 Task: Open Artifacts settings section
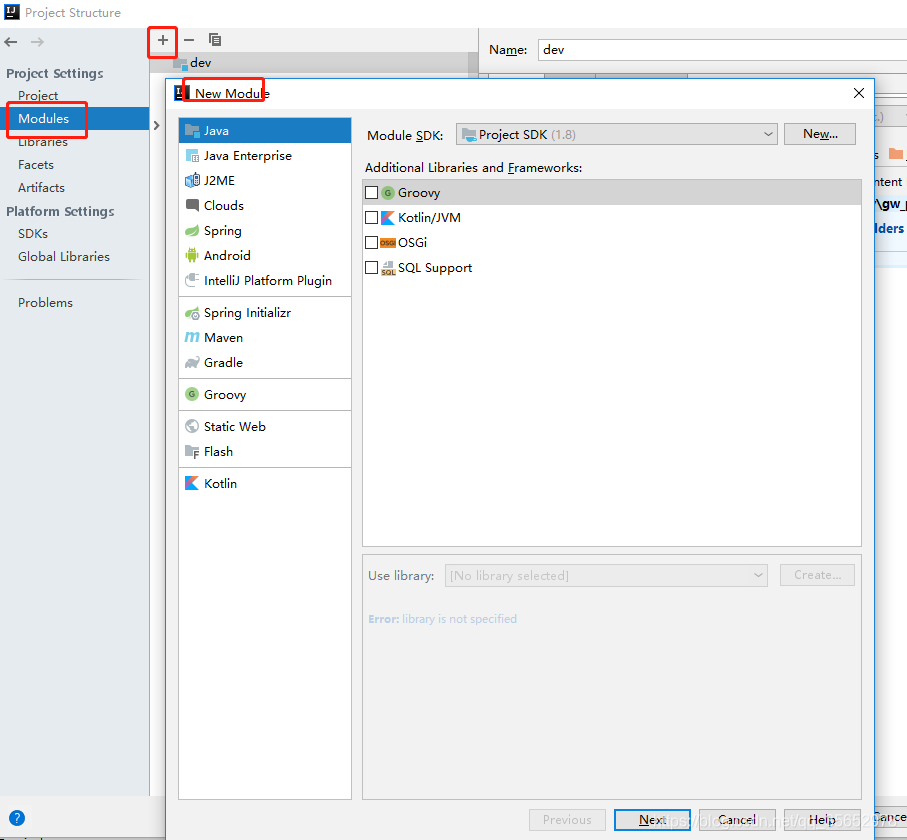[41, 187]
